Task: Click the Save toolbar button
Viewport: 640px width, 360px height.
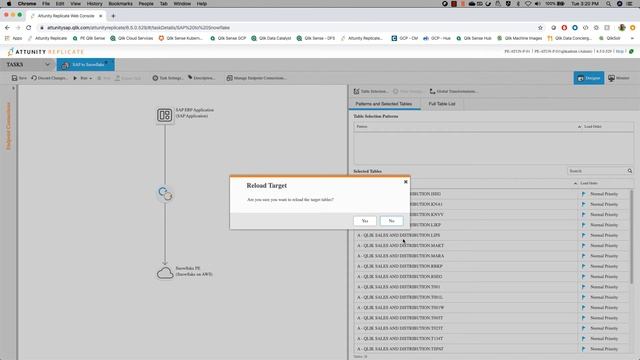Action: [x=19, y=78]
